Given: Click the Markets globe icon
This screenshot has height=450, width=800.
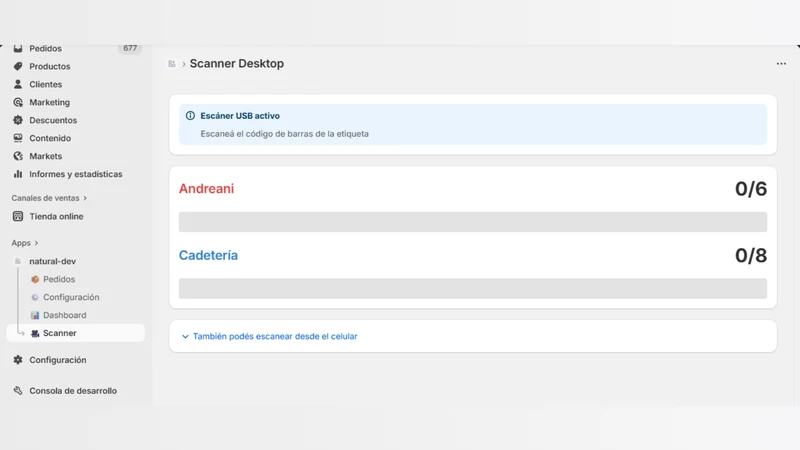Looking at the screenshot, I should coord(18,156).
